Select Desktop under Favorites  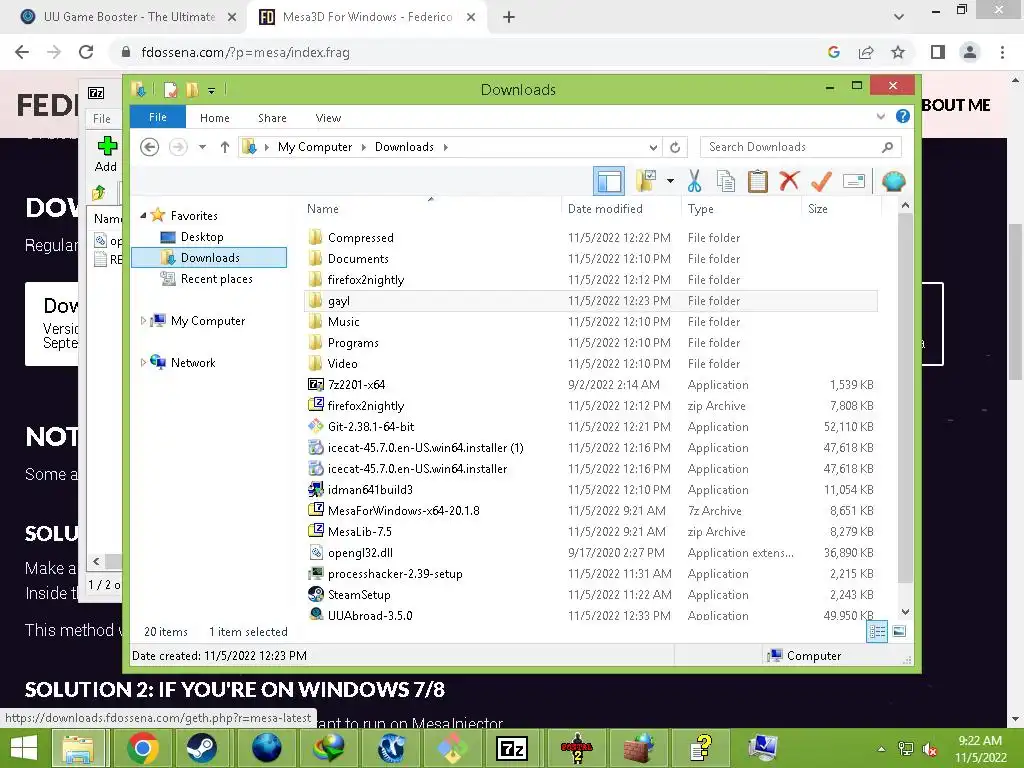coord(202,236)
